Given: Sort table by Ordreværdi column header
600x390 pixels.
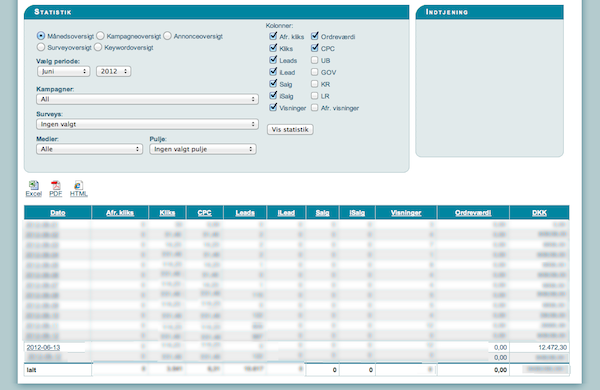Looking at the screenshot, I should pos(473,213).
